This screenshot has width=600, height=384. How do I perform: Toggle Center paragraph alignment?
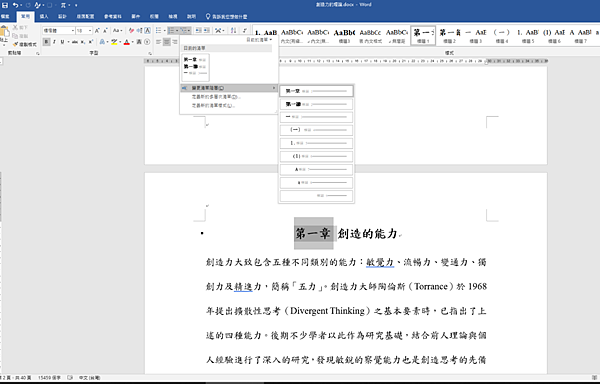[x=167, y=42]
